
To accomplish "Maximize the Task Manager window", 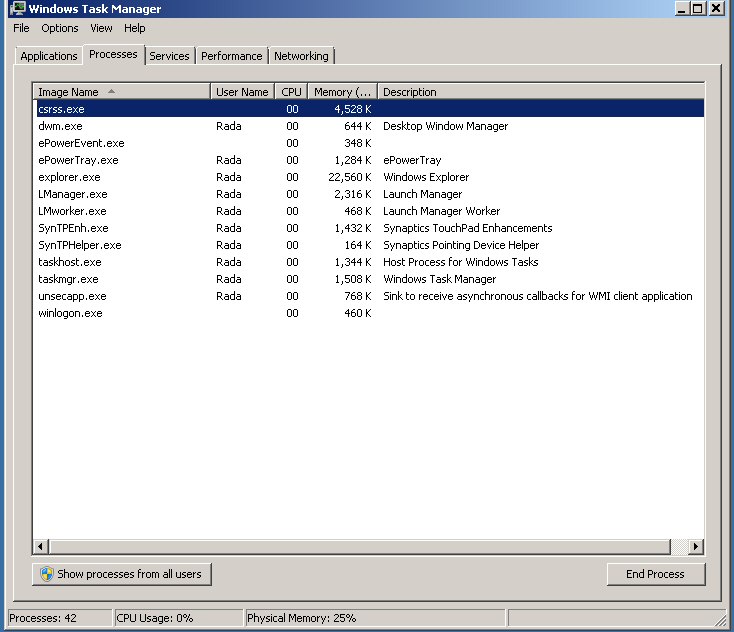I will (x=698, y=8).
